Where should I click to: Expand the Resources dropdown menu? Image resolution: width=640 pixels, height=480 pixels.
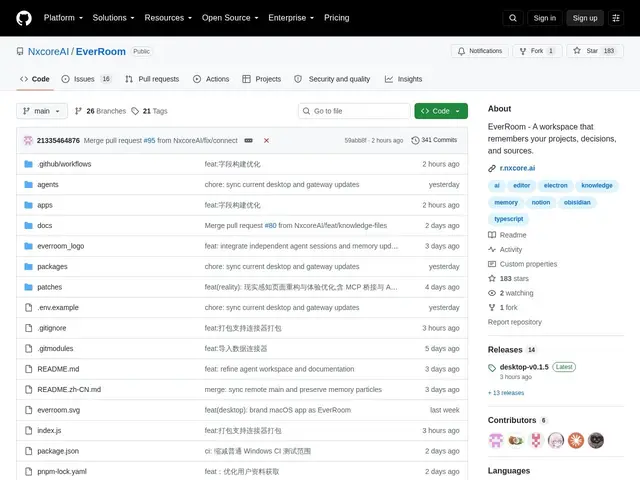(168, 18)
